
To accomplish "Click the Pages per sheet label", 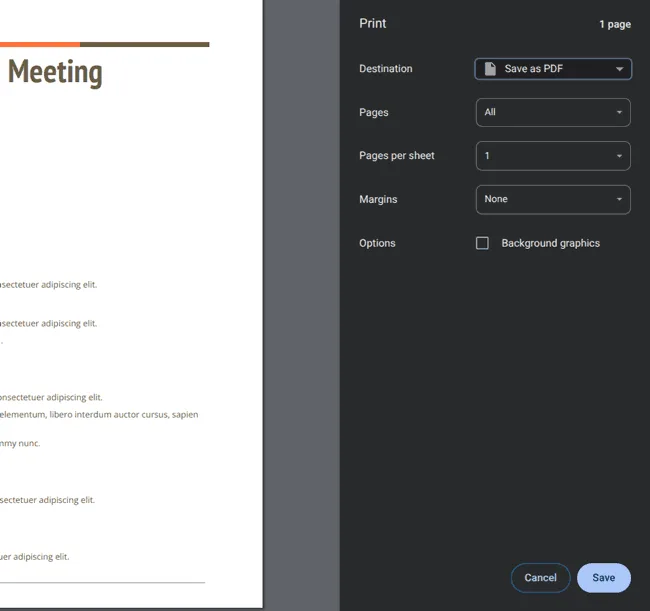I will (396, 156).
